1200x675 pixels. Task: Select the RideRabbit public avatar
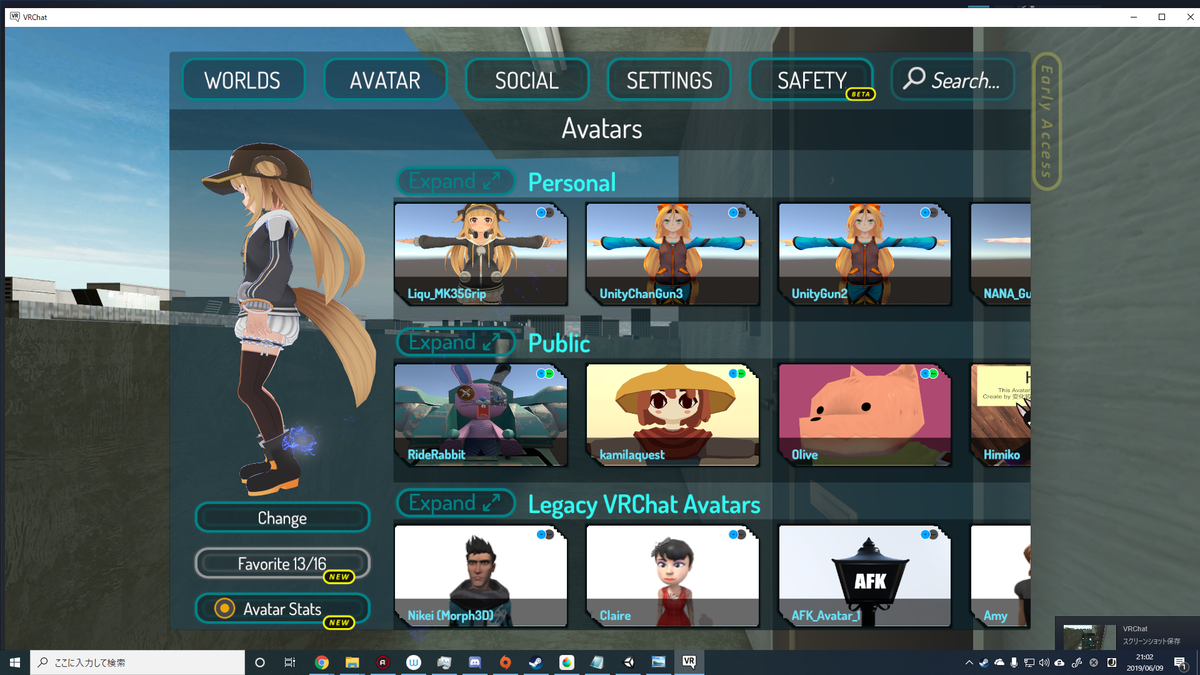[x=481, y=415]
